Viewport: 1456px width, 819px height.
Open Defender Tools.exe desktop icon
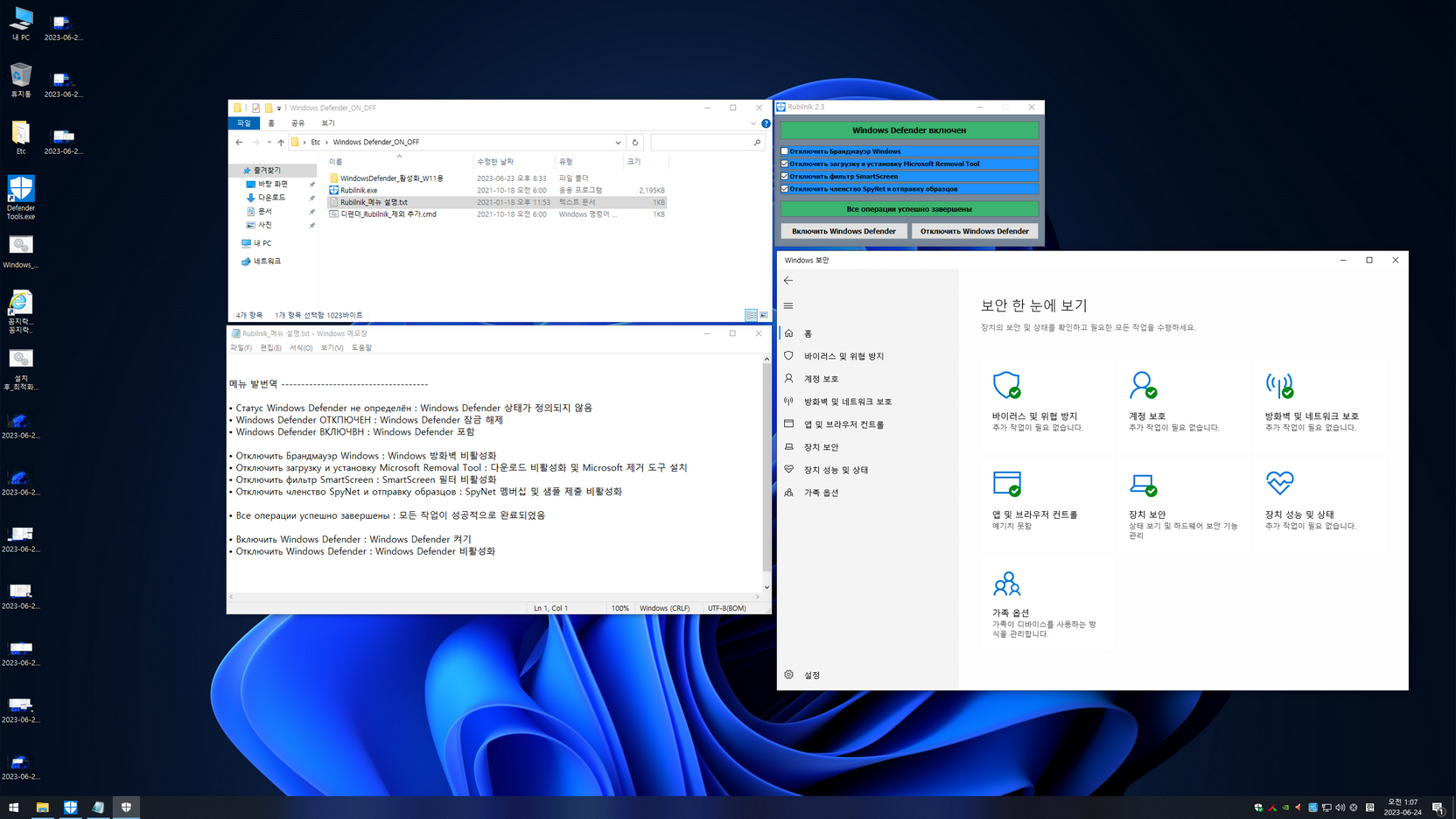[x=21, y=198]
